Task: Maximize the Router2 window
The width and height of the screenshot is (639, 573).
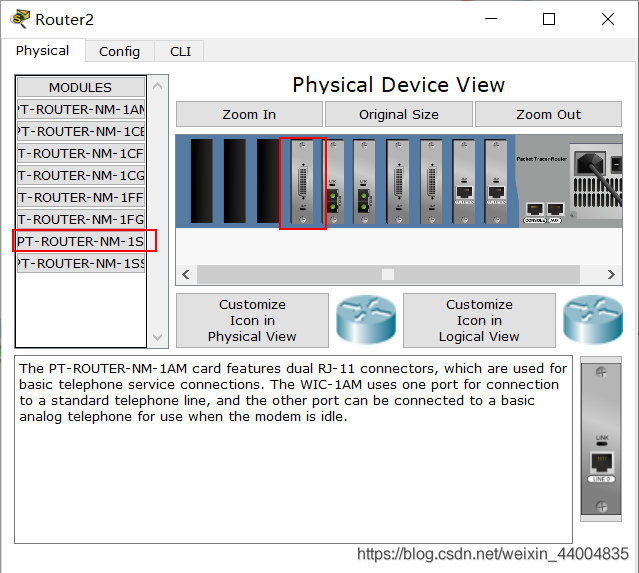Action: click(549, 19)
